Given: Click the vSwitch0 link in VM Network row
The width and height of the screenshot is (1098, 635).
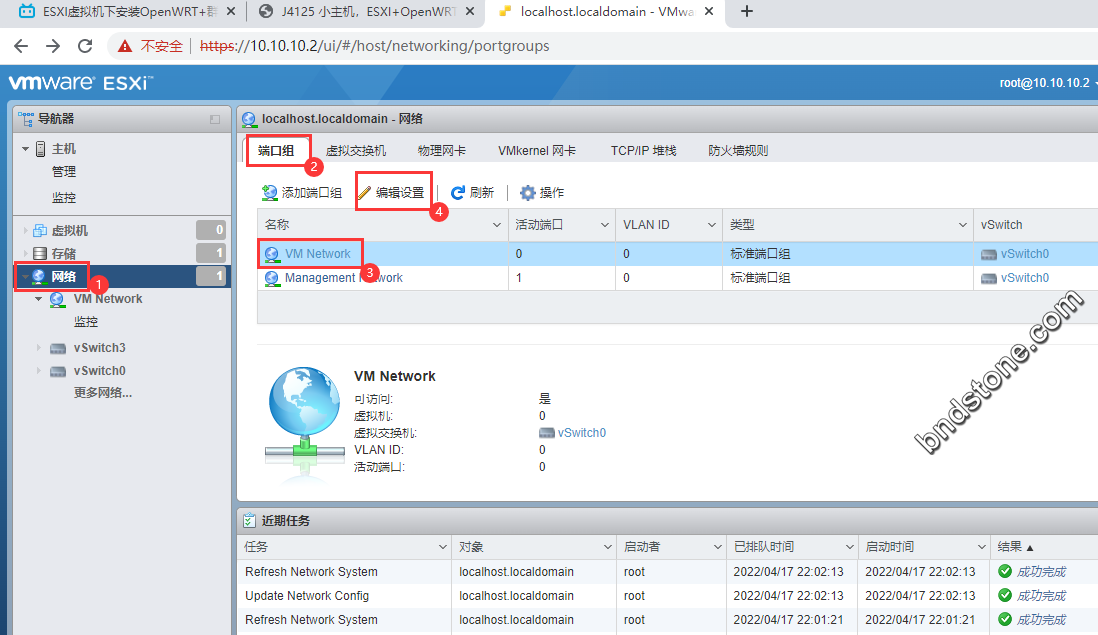Looking at the screenshot, I should (1024, 254).
